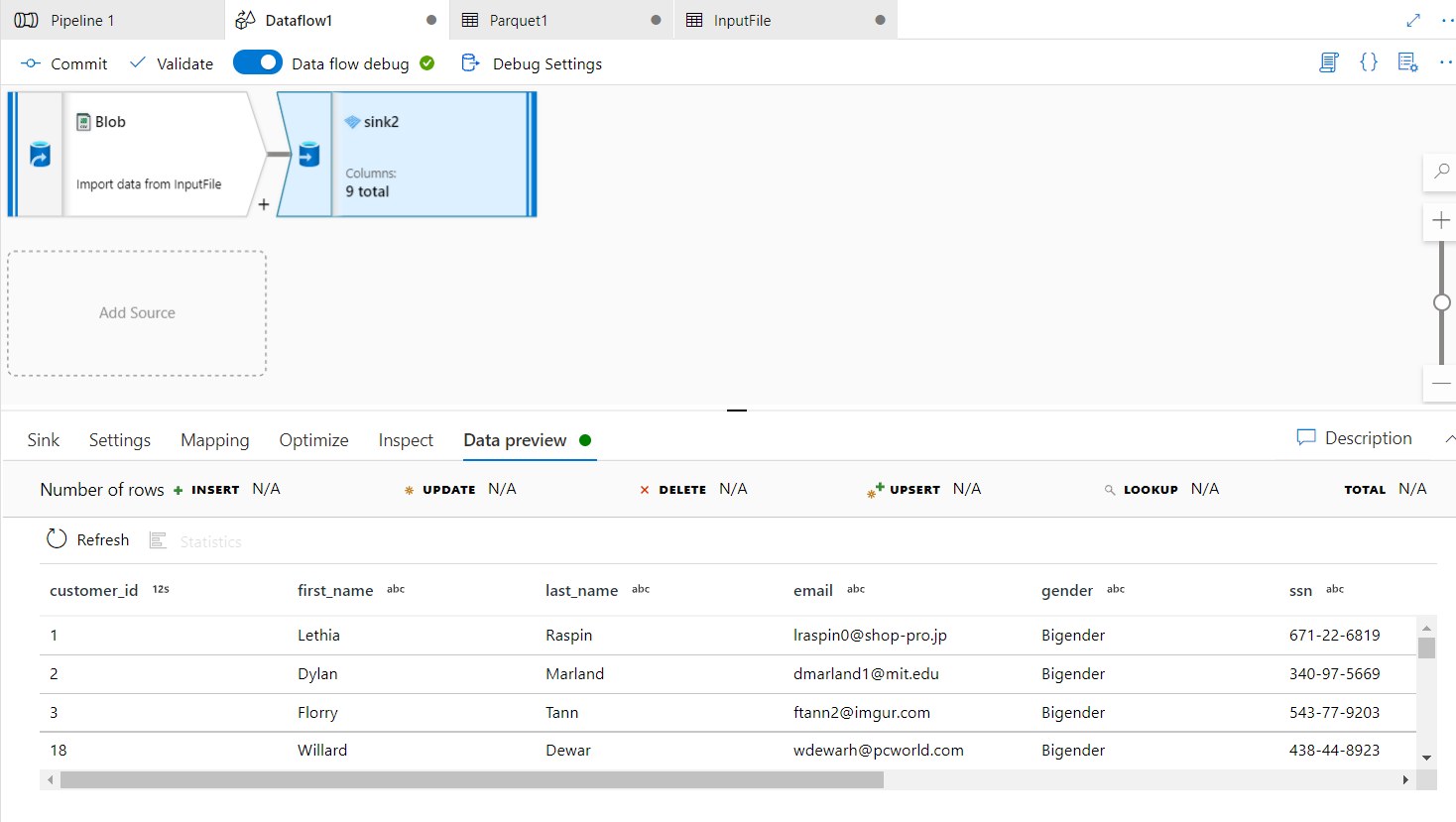This screenshot has height=822, width=1456.
Task: Open the Parquet1 tab
Action: [x=561, y=20]
